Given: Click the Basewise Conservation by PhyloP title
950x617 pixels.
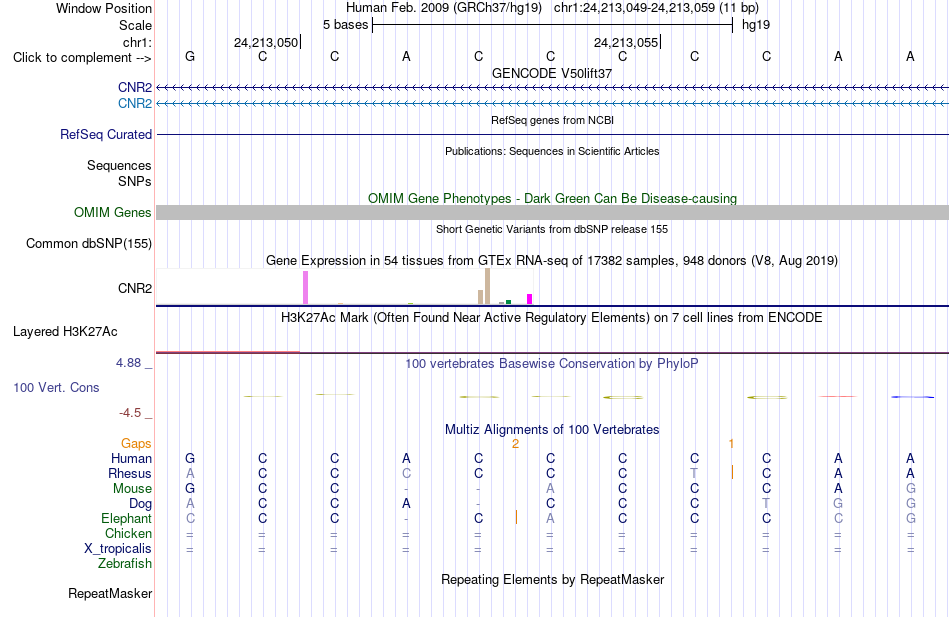Looking at the screenshot, I should [552, 364].
